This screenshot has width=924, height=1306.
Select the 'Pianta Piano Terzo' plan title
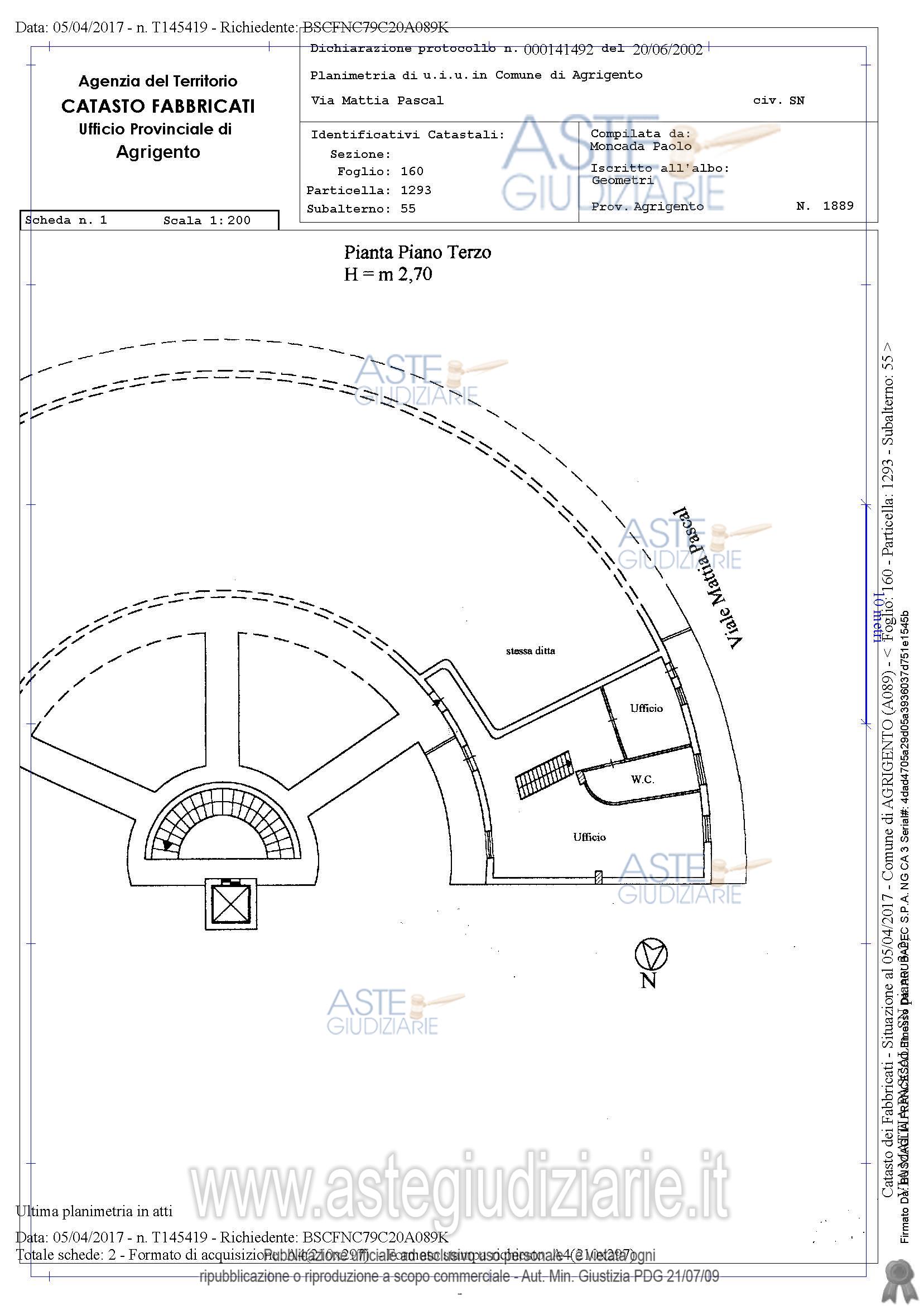pos(417,252)
